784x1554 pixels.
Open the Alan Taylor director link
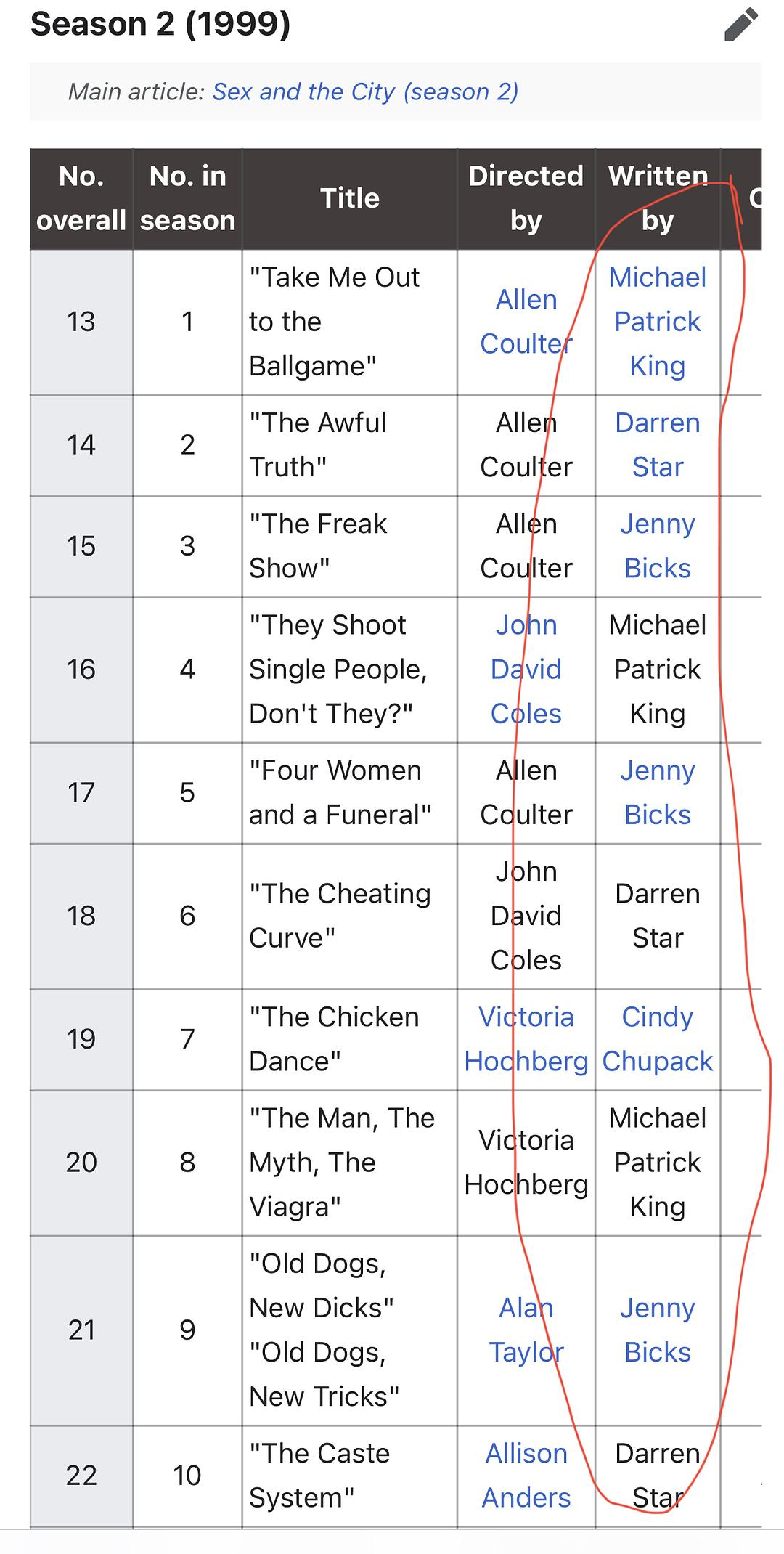point(526,1330)
